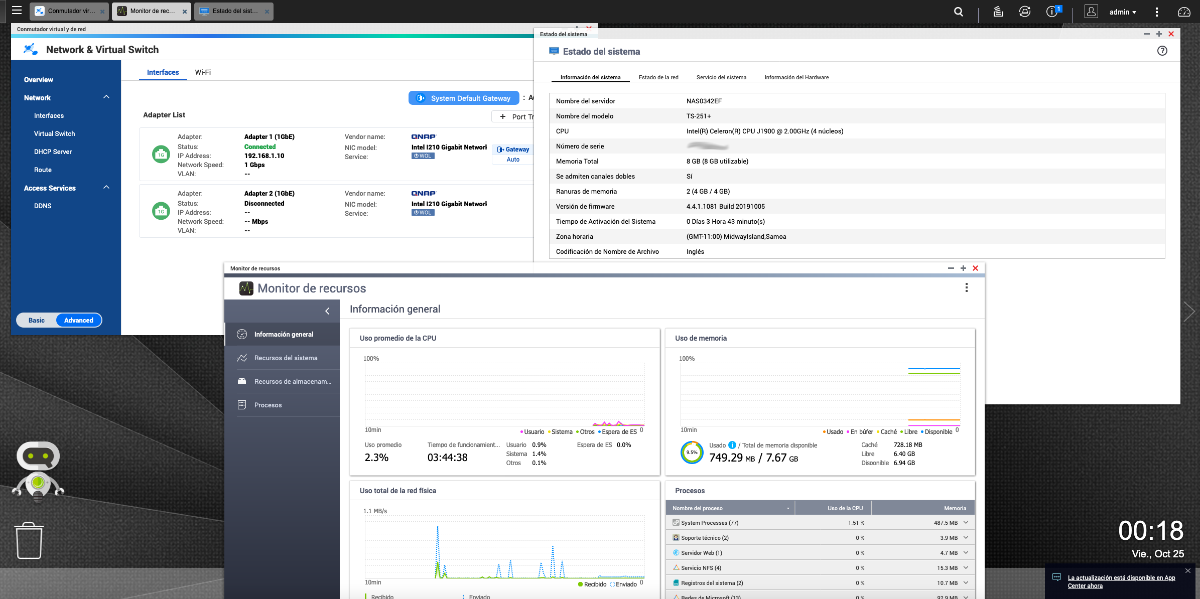This screenshot has width=1200, height=599.
Task: Click the System Default Gateway button
Action: click(464, 98)
